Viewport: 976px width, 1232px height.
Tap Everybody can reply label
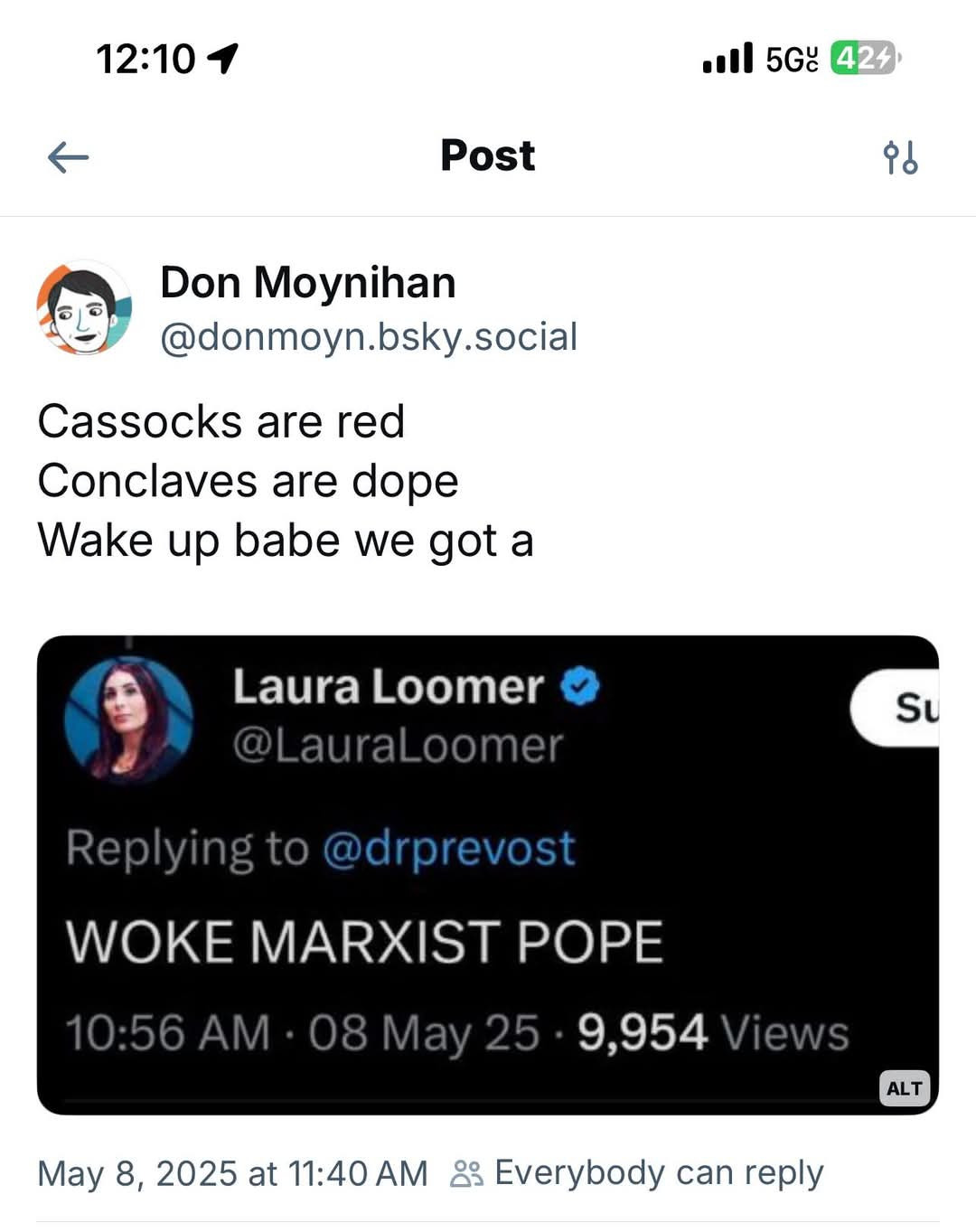tap(659, 1173)
